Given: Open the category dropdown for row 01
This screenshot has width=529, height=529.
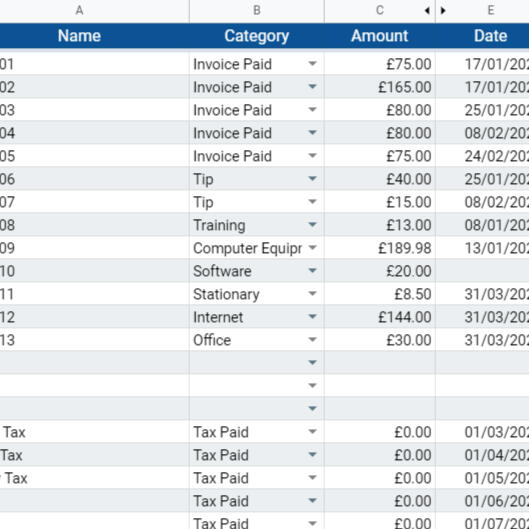Looking at the screenshot, I should 312,63.
